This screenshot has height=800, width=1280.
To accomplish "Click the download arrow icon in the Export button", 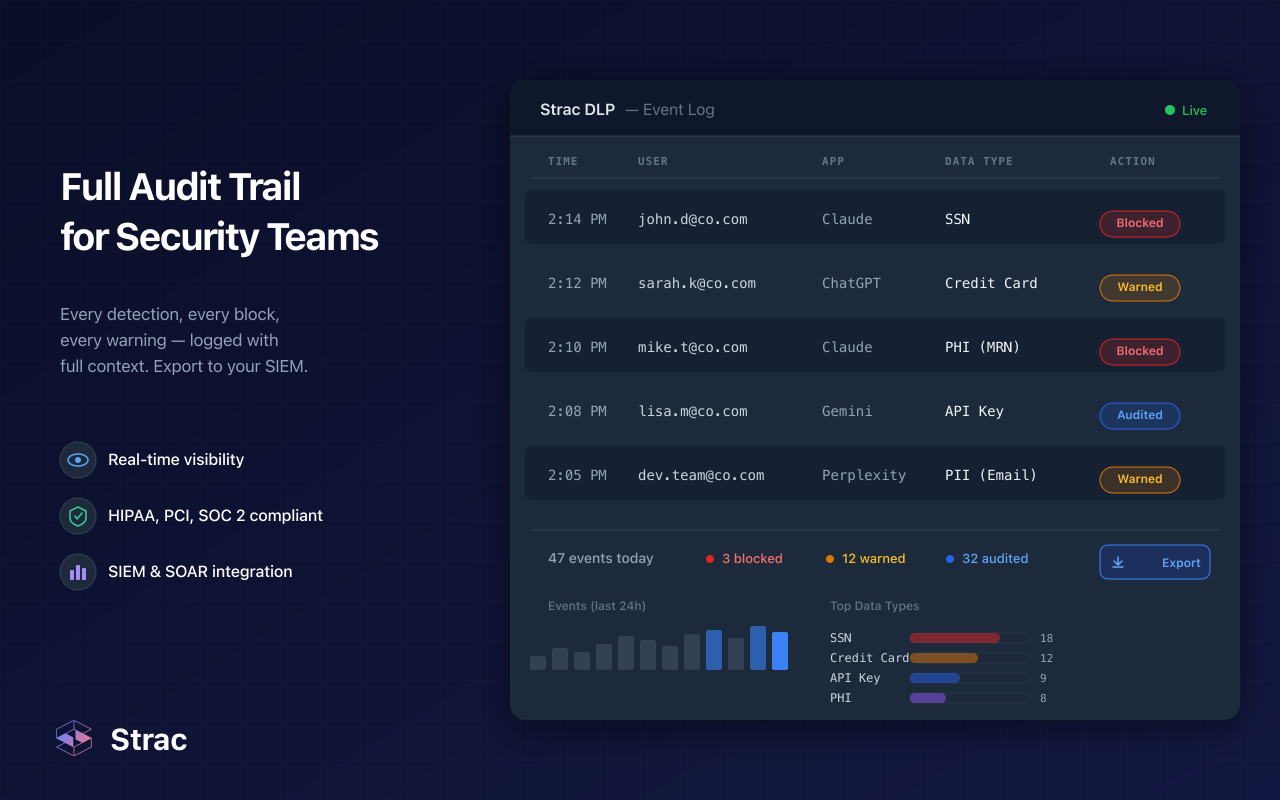I will 1118,563.
